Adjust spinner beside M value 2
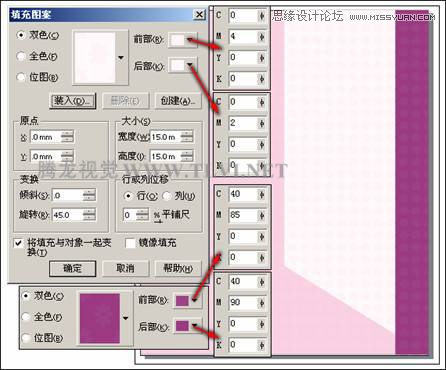446x370 pixels. pyautogui.click(x=262, y=123)
